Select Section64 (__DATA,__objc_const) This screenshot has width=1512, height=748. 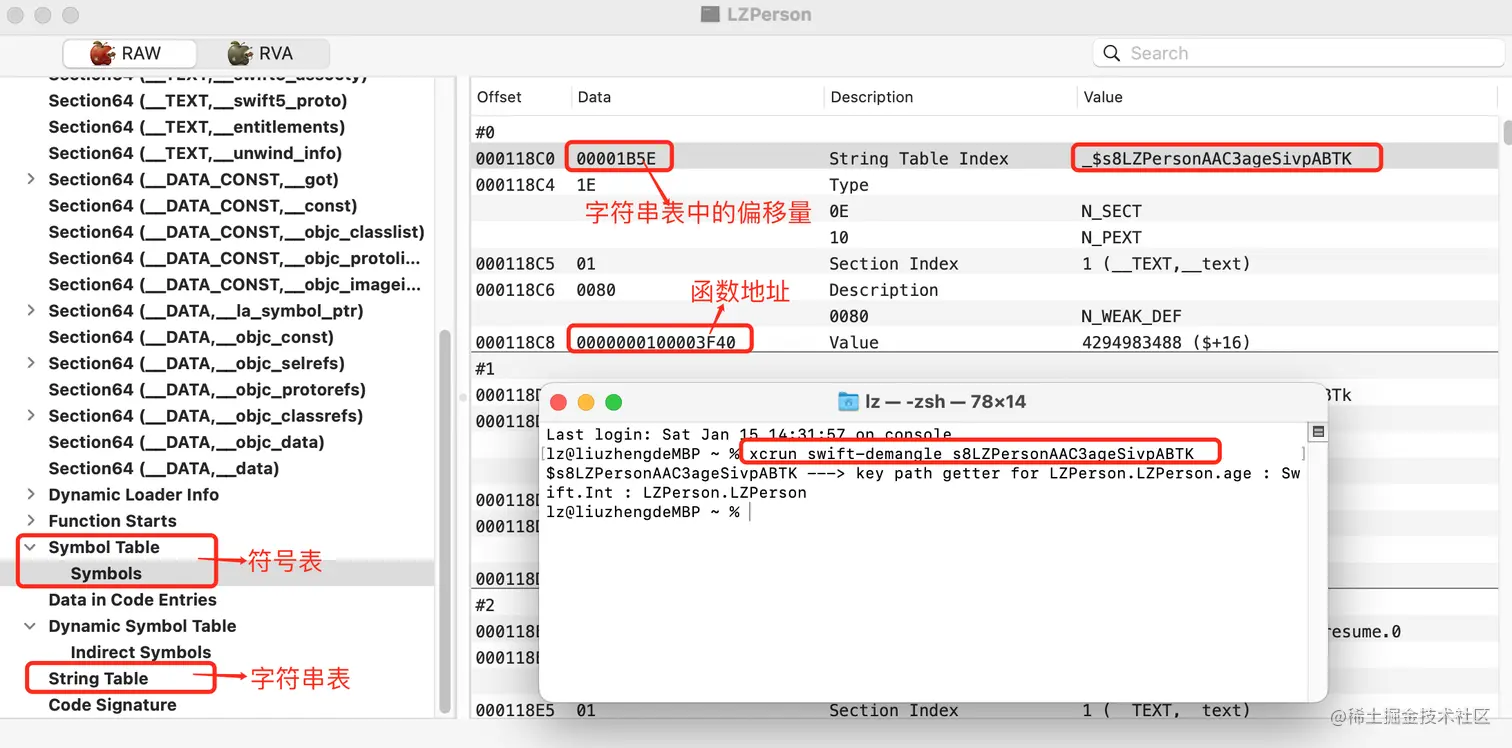click(x=191, y=337)
